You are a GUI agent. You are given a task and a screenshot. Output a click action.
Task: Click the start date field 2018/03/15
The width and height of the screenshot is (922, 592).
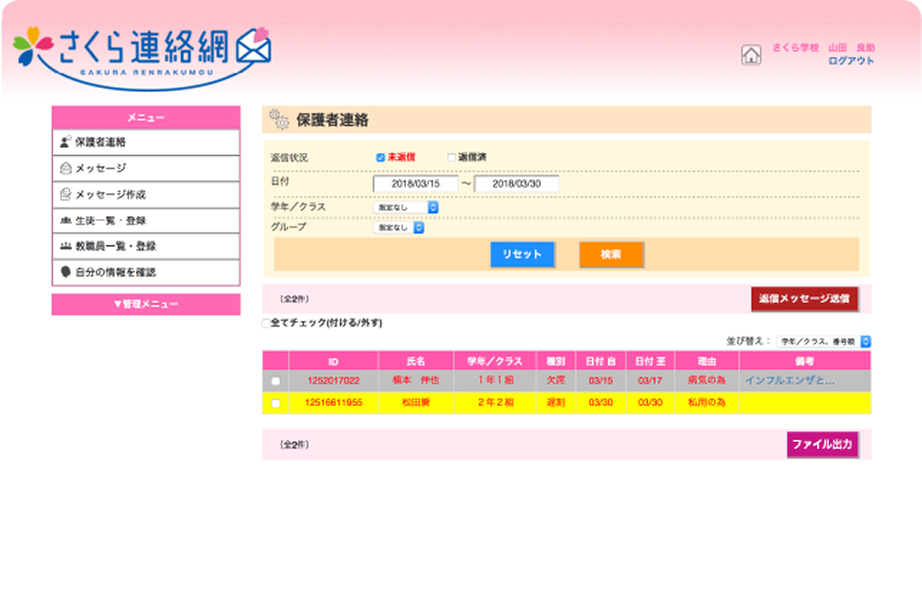point(416,184)
